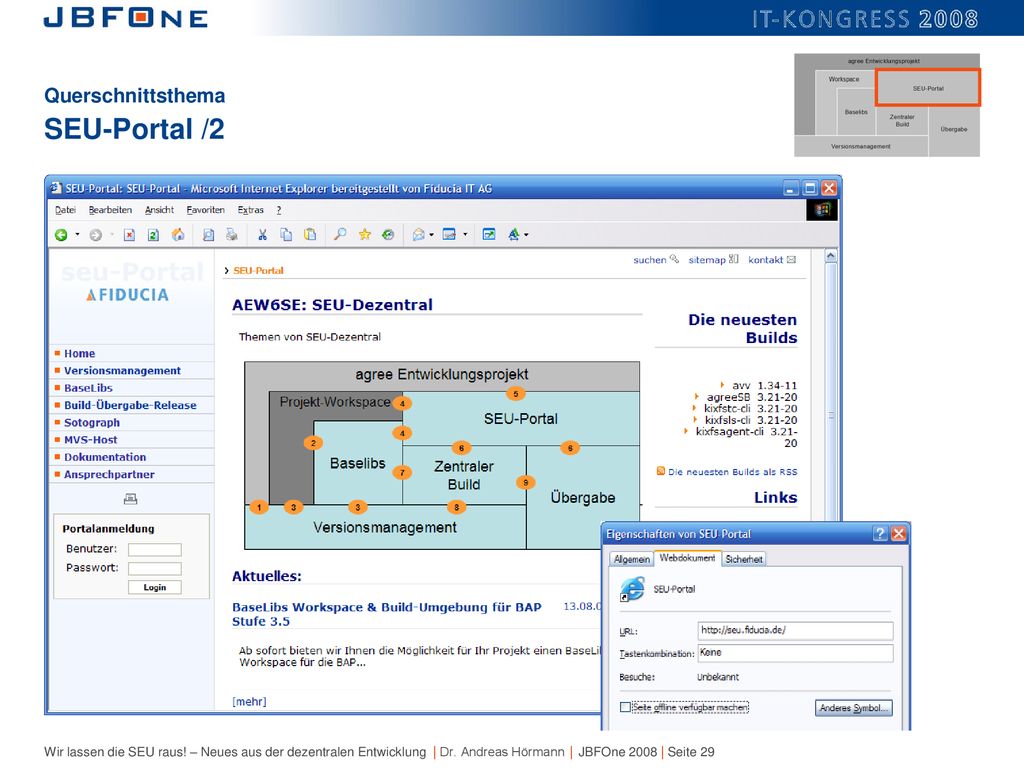Click the URL field in properties dialog
The image size is (1024, 768).
pos(795,630)
